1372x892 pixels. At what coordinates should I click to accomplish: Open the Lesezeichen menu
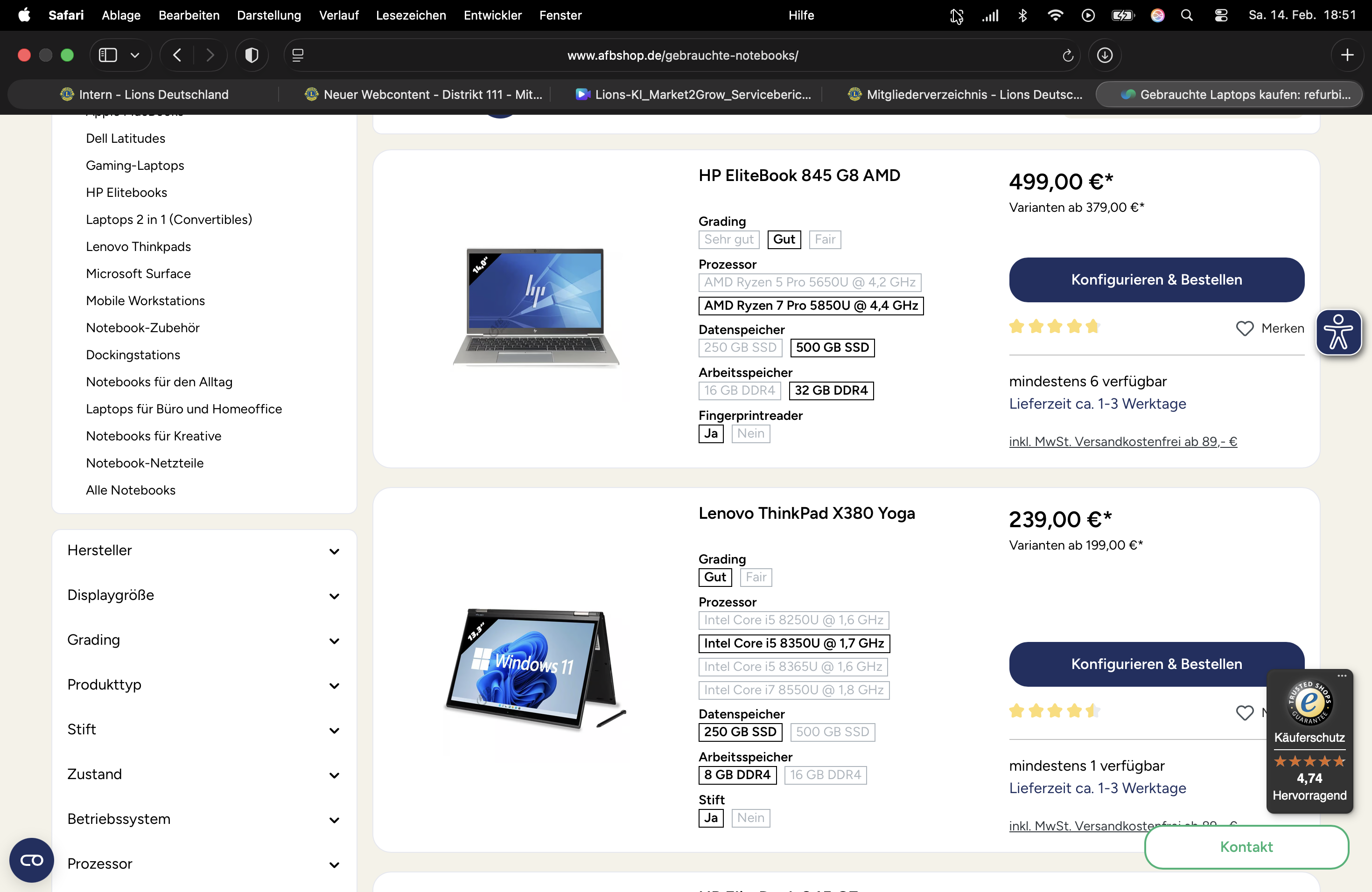tap(411, 15)
